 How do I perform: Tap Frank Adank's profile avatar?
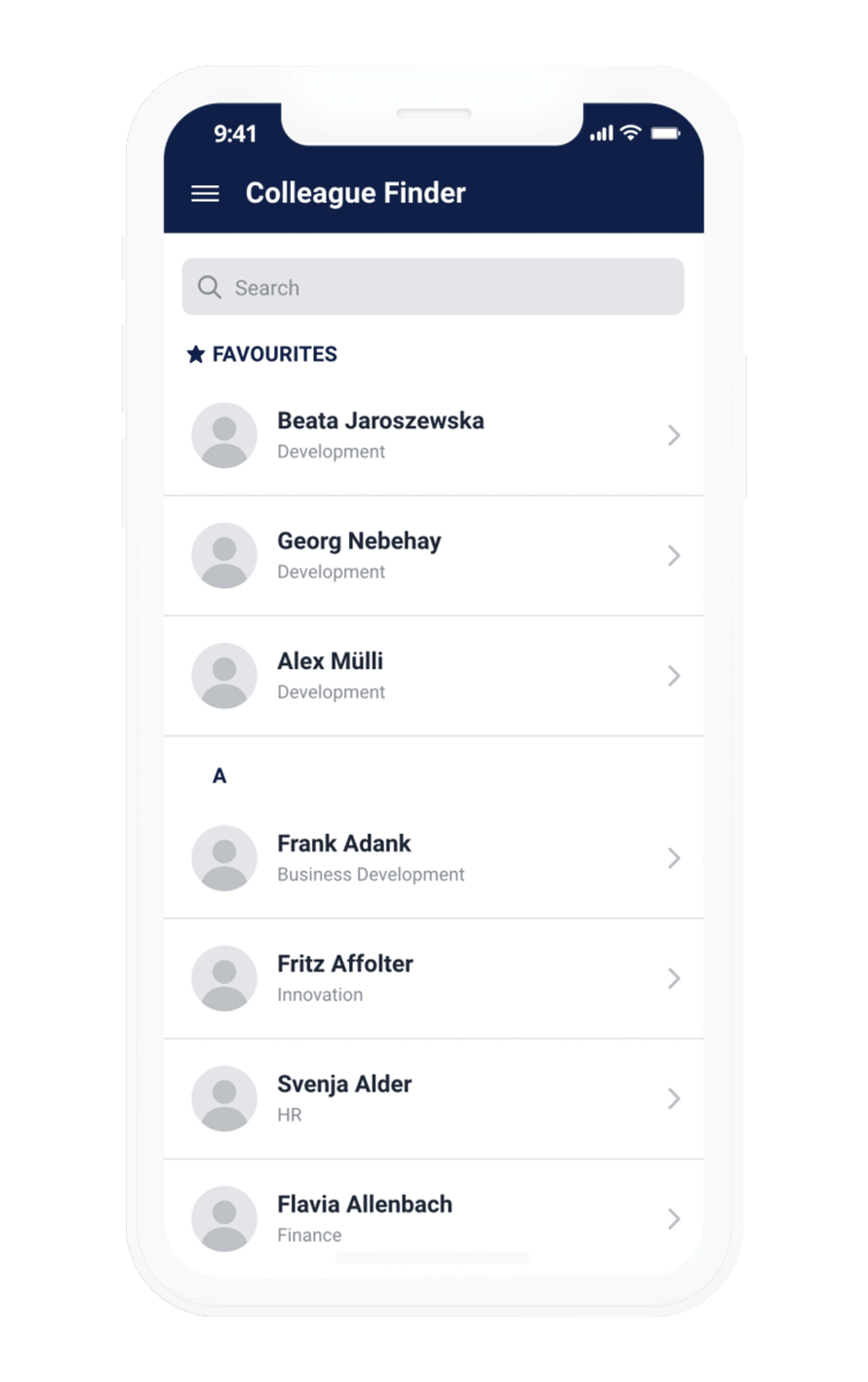224,857
